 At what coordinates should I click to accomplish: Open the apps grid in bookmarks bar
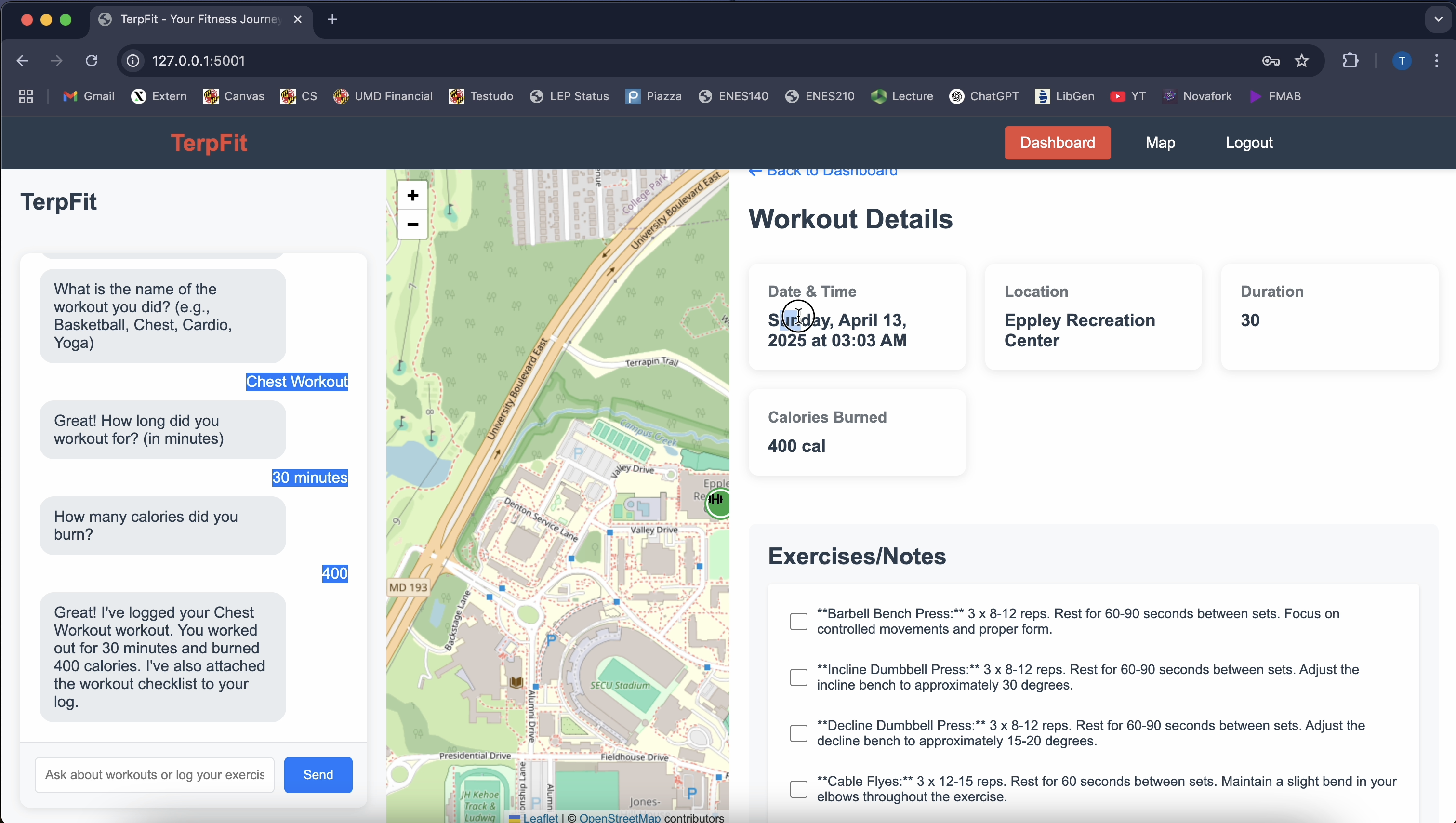tap(26, 97)
